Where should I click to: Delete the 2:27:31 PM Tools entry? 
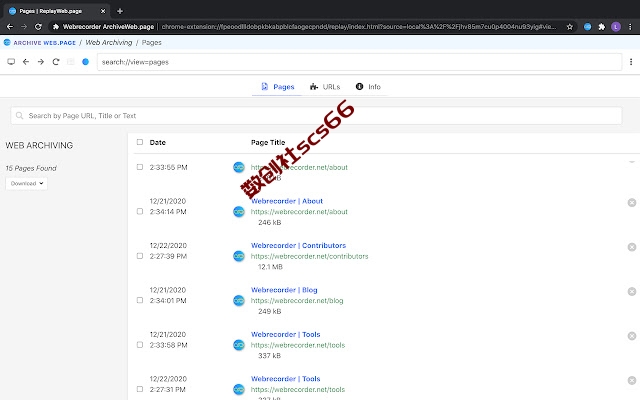tap(632, 380)
